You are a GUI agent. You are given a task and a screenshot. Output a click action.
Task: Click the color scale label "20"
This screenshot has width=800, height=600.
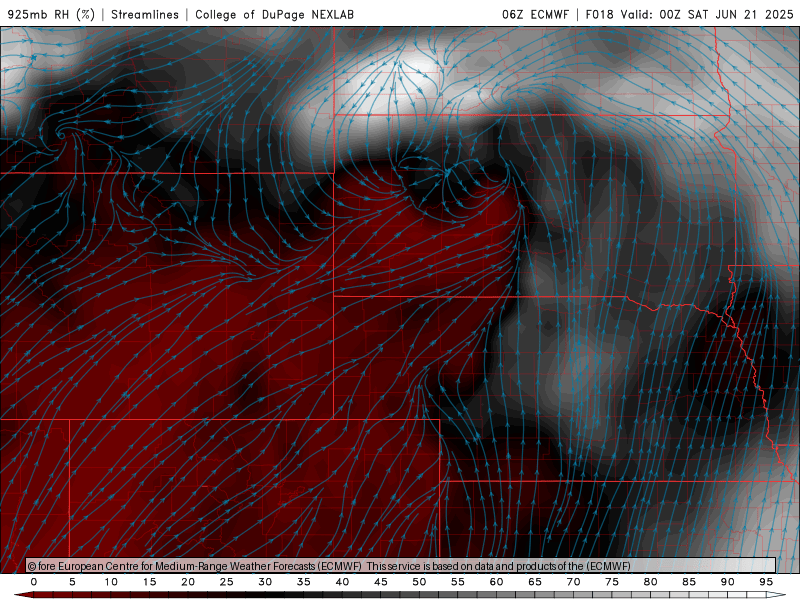point(188,582)
